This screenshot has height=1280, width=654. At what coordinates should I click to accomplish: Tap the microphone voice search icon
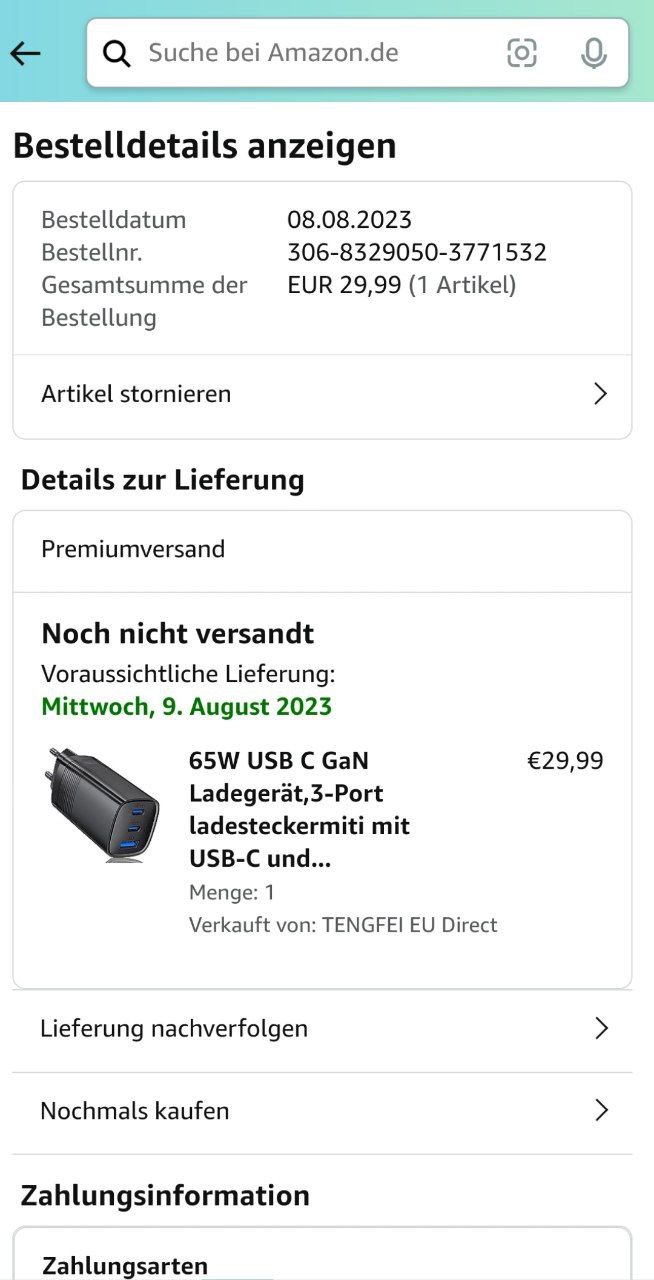pyautogui.click(x=594, y=53)
